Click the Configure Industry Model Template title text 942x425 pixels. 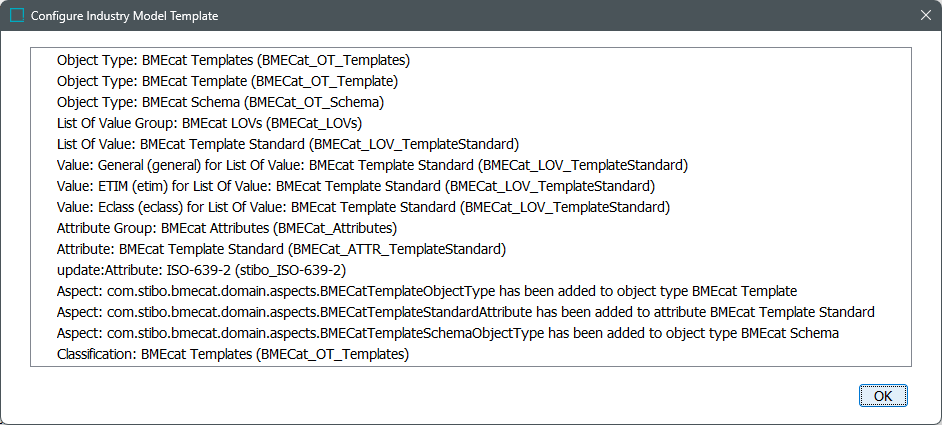125,16
